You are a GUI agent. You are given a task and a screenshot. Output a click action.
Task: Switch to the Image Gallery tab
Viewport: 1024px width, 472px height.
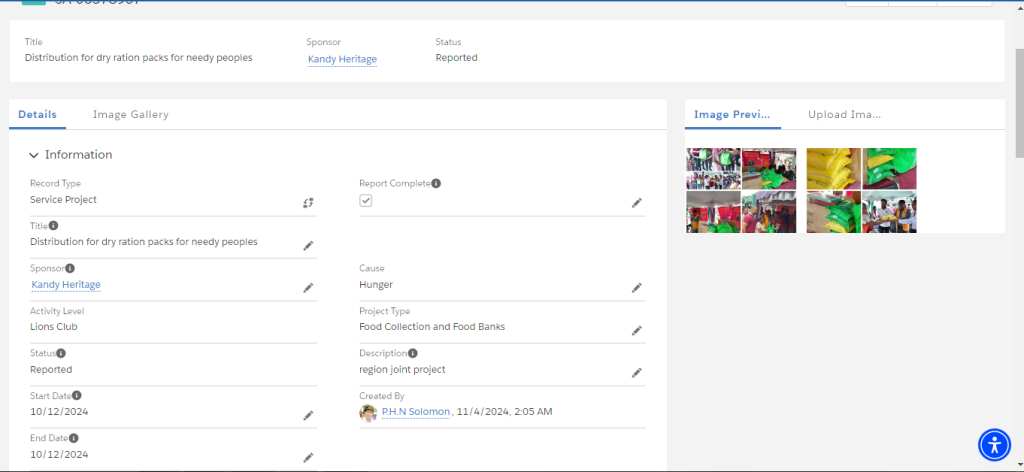(x=131, y=114)
